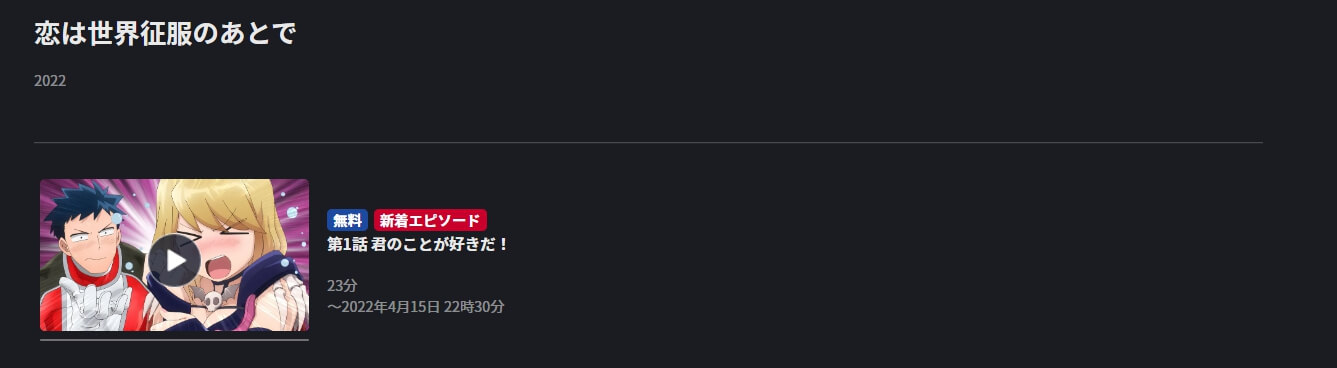Click the availability date 〜2022年4月15日 22時30分
This screenshot has height=368, width=1337.
[416, 307]
